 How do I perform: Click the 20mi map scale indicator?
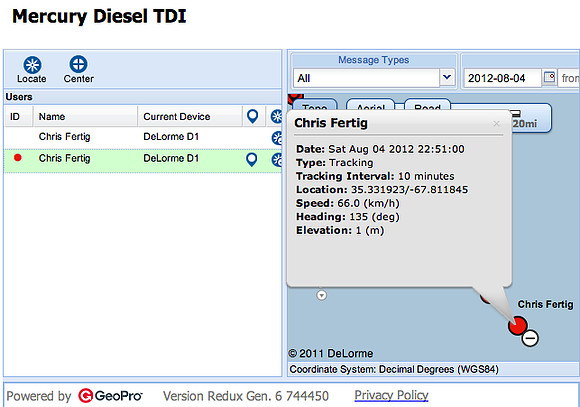pos(525,123)
